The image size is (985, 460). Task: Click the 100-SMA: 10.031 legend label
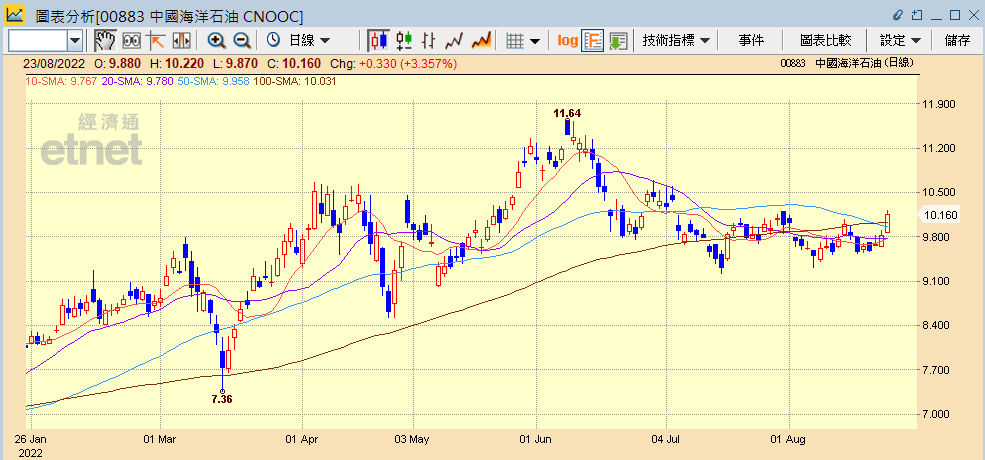[x=293, y=80]
